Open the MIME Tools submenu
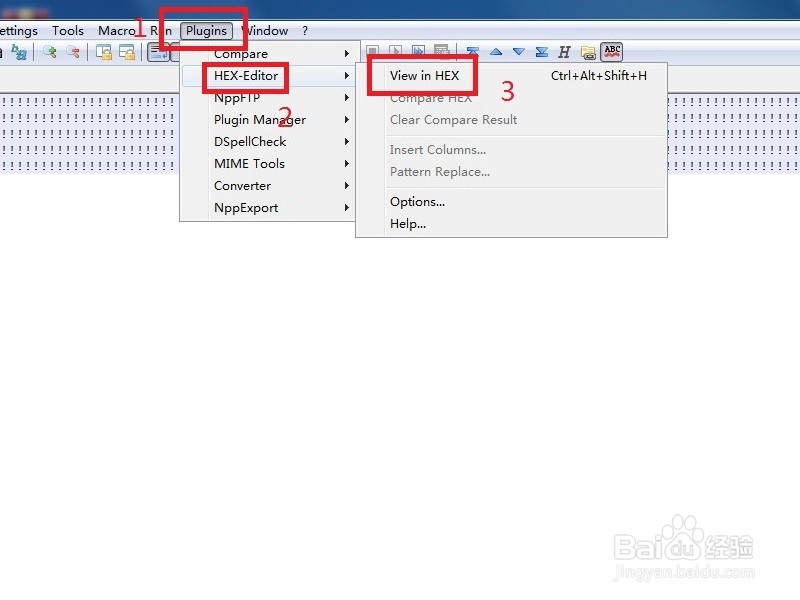This screenshot has height=600, width=800. click(x=268, y=163)
